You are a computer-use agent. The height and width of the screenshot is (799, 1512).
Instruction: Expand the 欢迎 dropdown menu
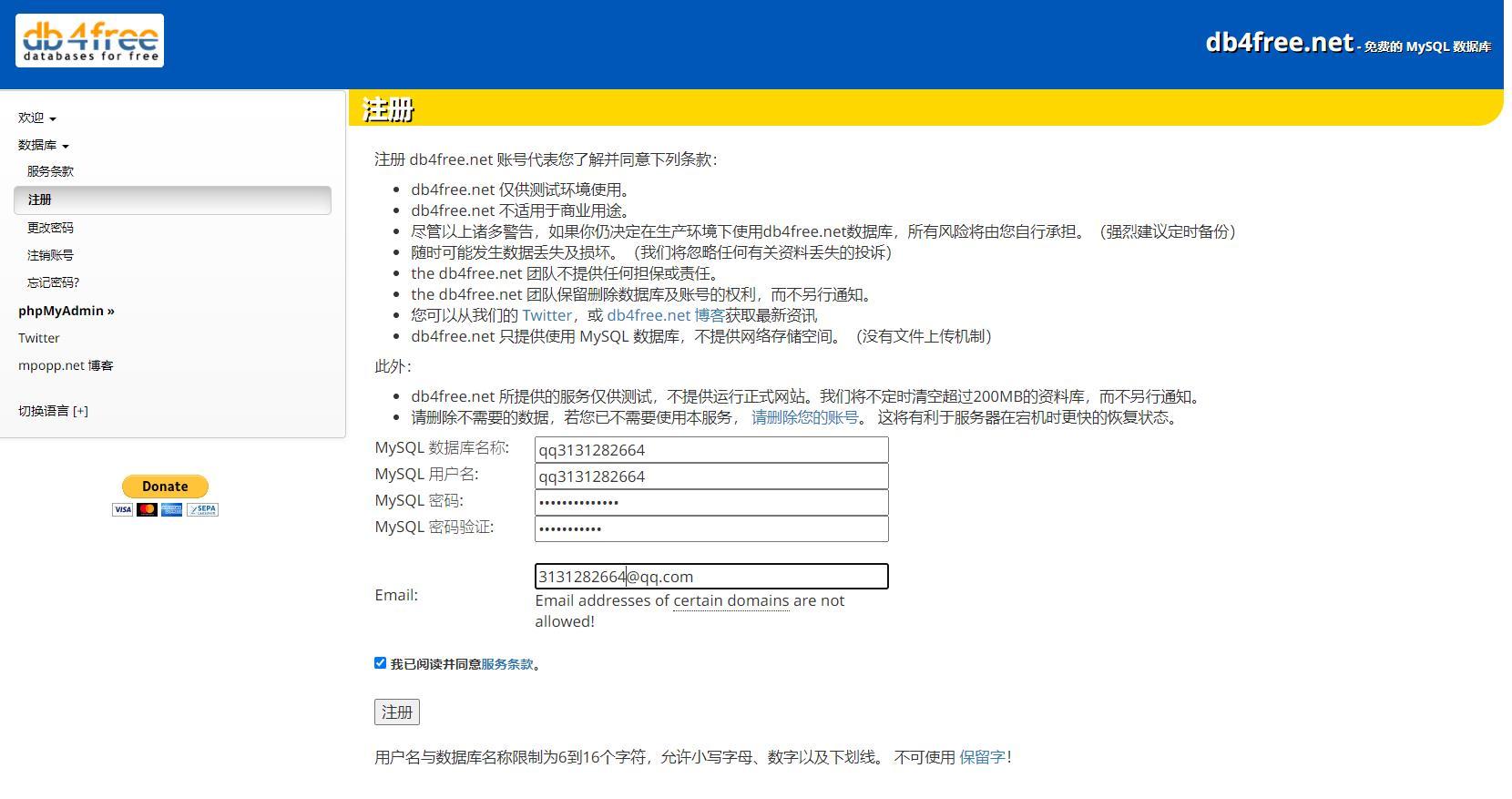click(36, 118)
